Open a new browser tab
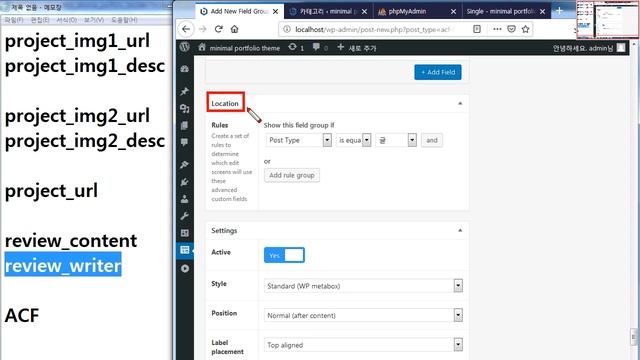 coord(559,11)
